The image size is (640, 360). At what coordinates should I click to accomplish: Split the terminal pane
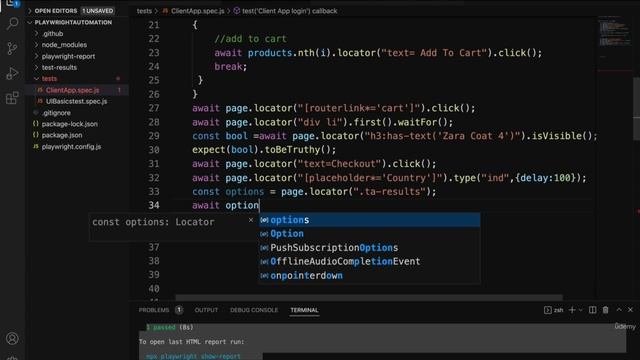click(592, 310)
